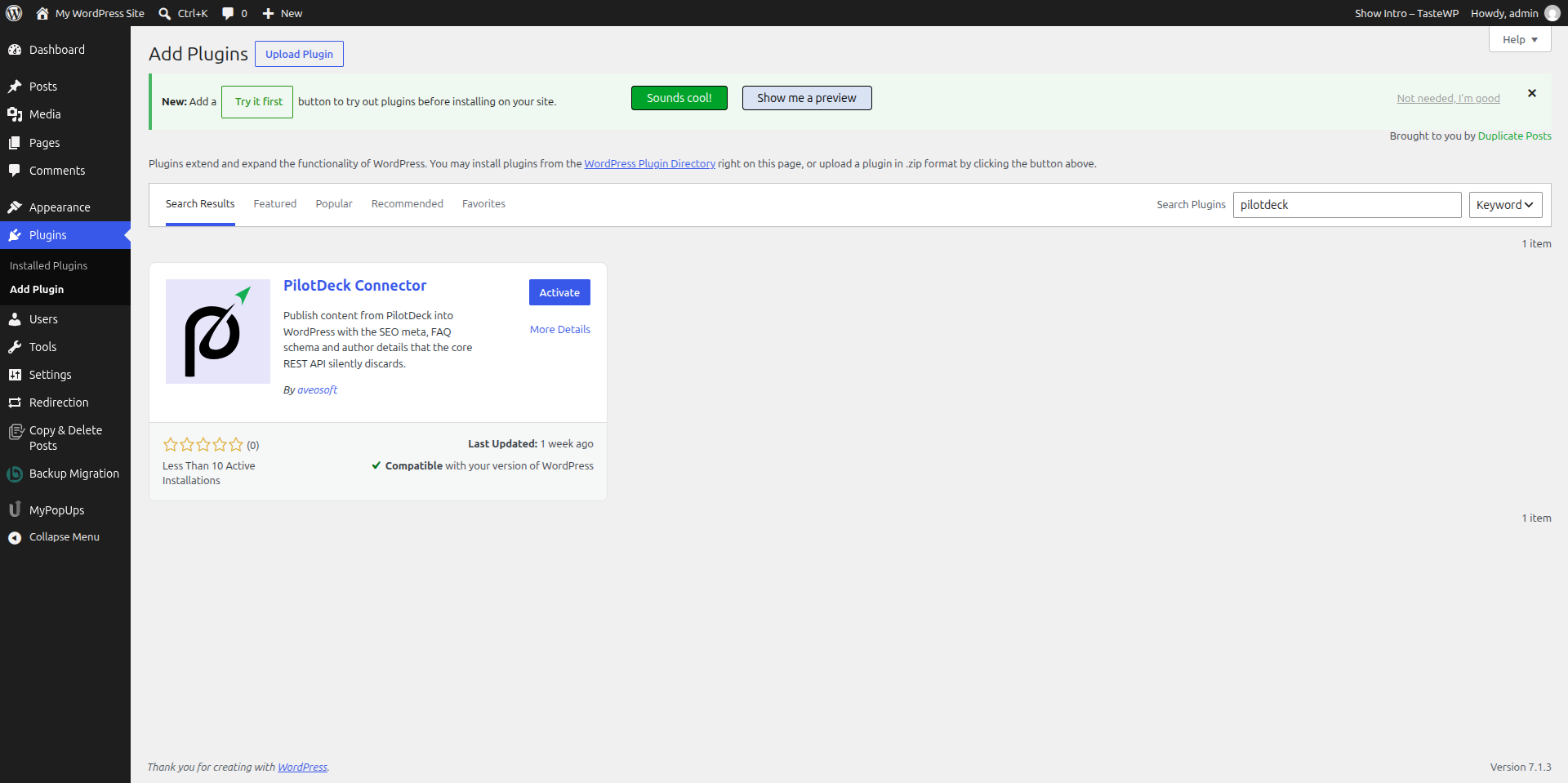
Task: Open the Favorites tab
Action: (x=483, y=204)
